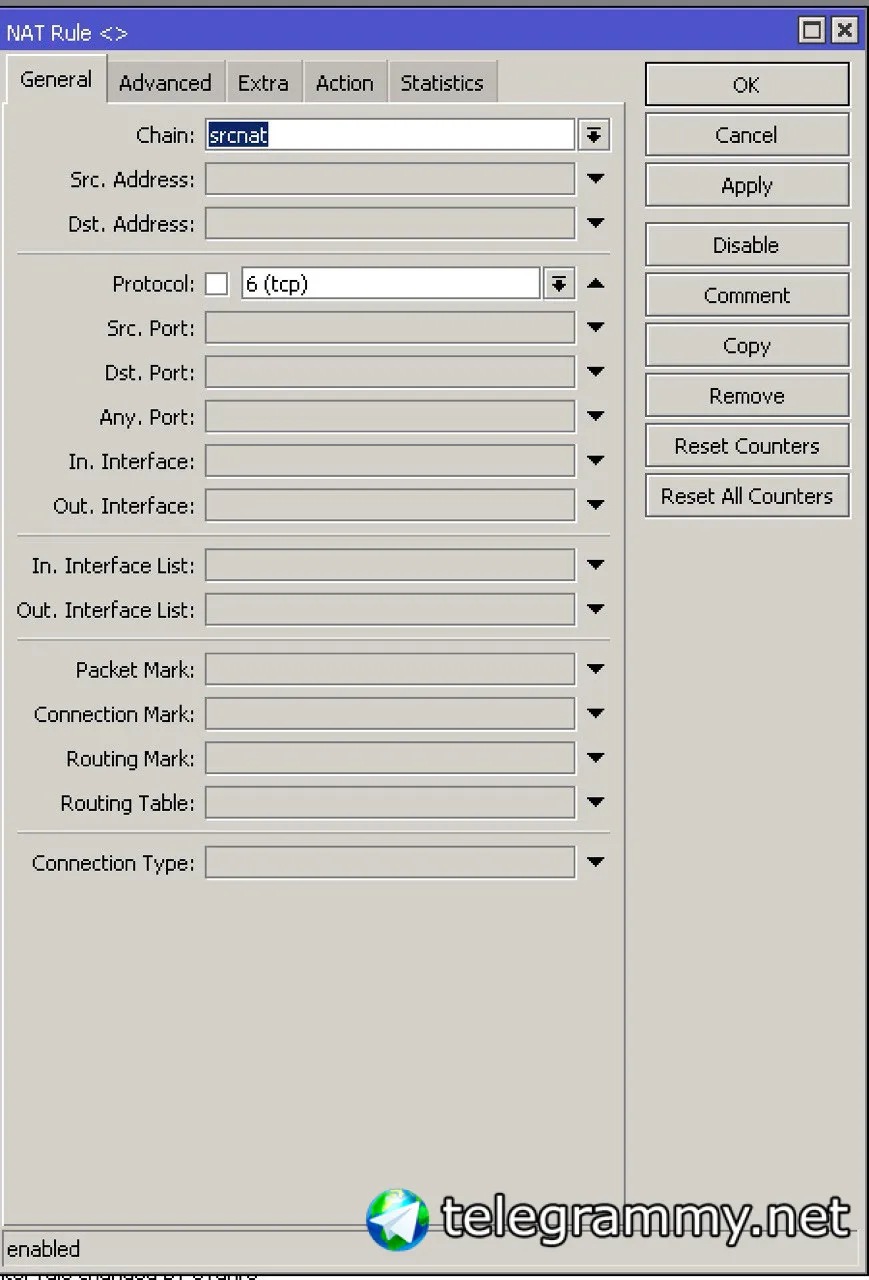This screenshot has width=869, height=1280.
Task: Click the OK button
Action: (747, 85)
